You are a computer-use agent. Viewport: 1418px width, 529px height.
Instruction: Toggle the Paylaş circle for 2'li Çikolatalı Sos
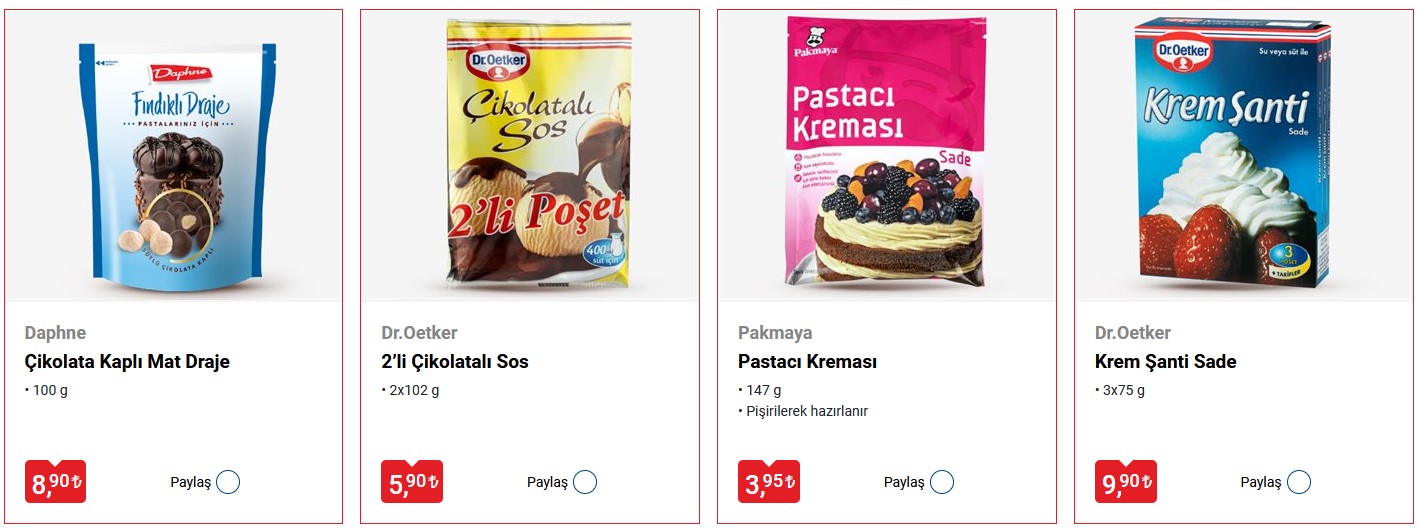point(585,482)
